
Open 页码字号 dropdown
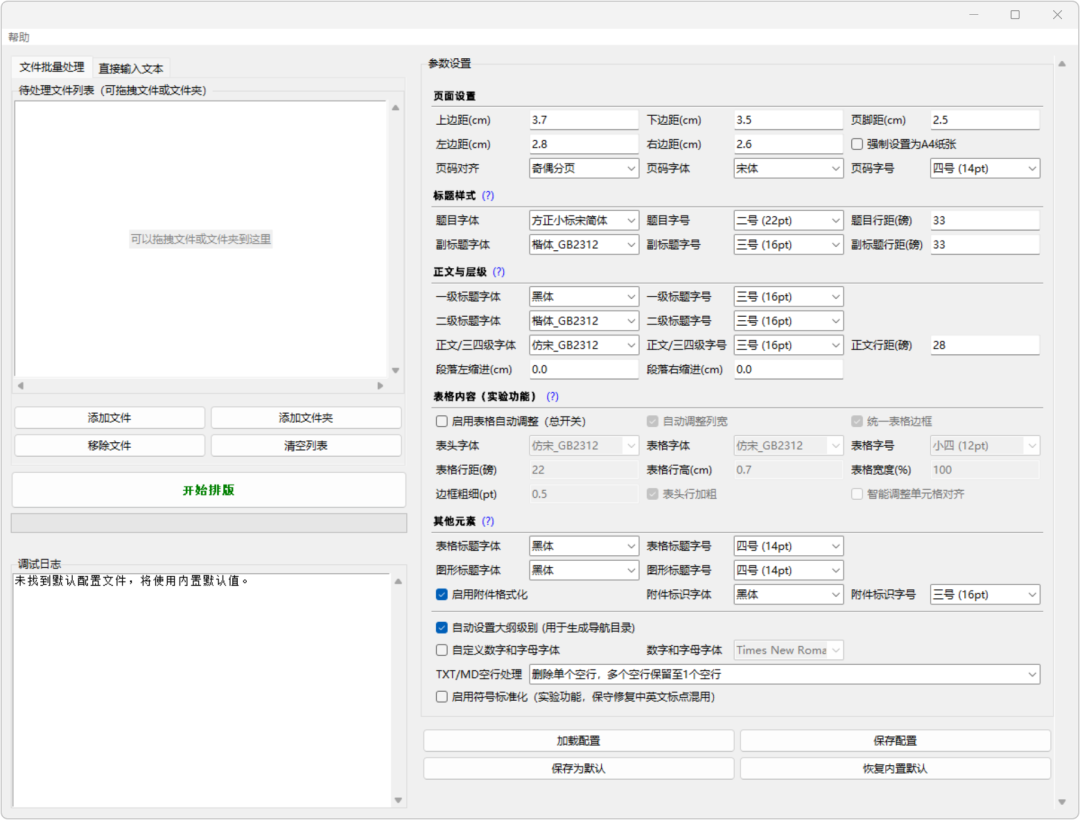click(985, 169)
